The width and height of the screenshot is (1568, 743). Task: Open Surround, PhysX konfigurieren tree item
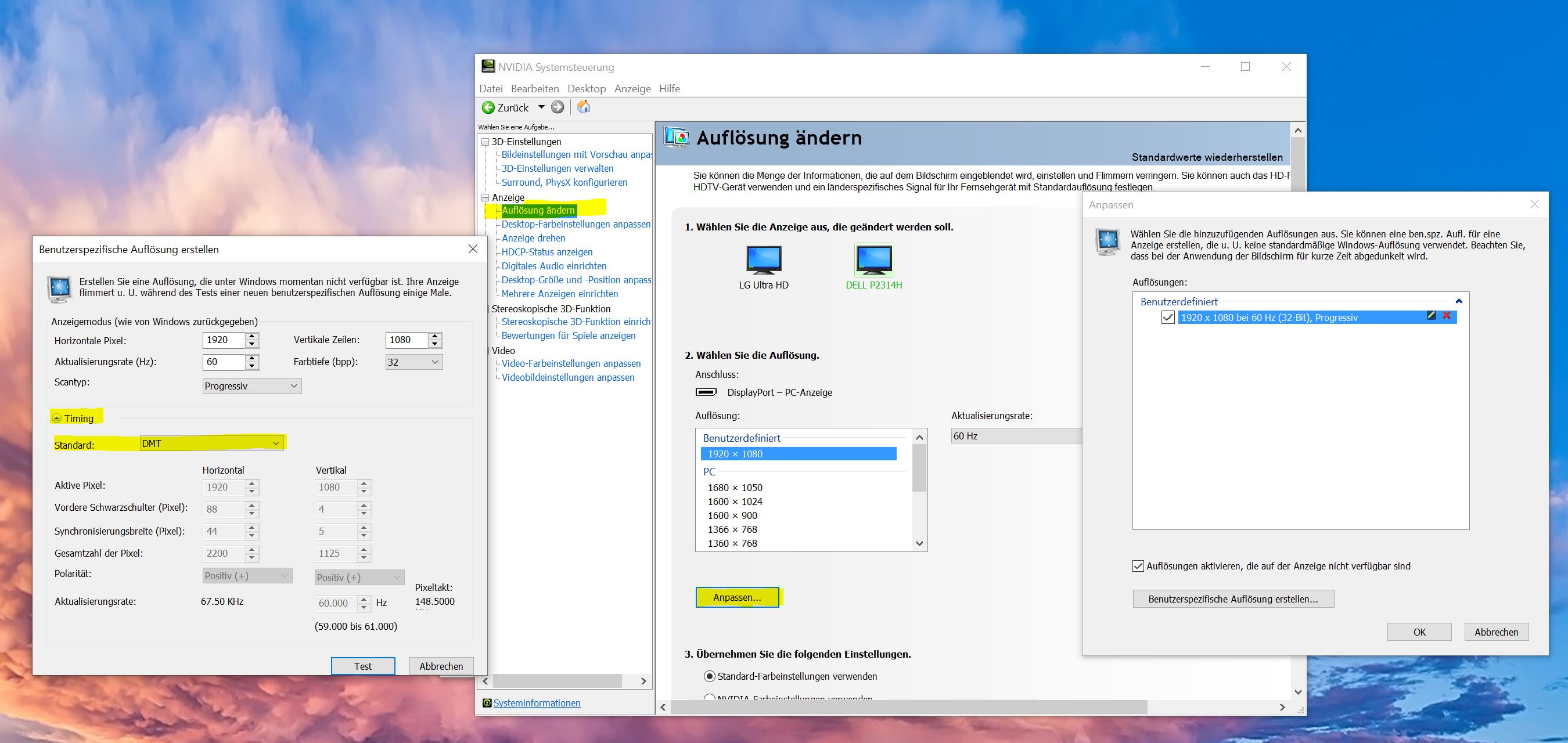564,182
